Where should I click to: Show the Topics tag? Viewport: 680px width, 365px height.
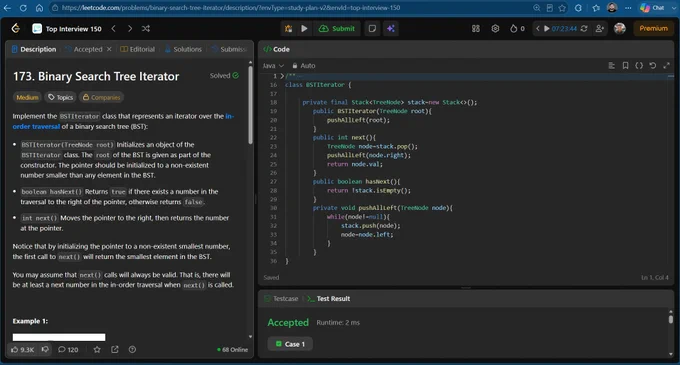coord(60,98)
